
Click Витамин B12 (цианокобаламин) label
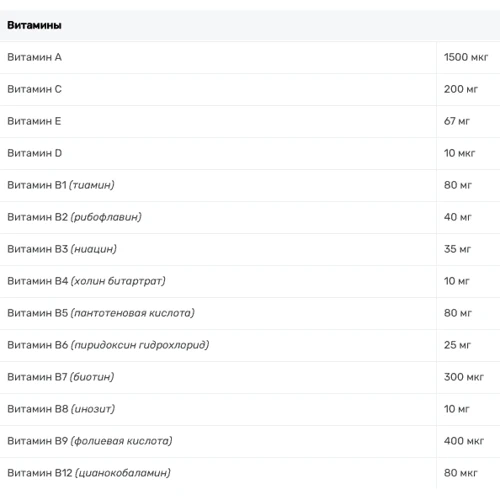(x=89, y=473)
